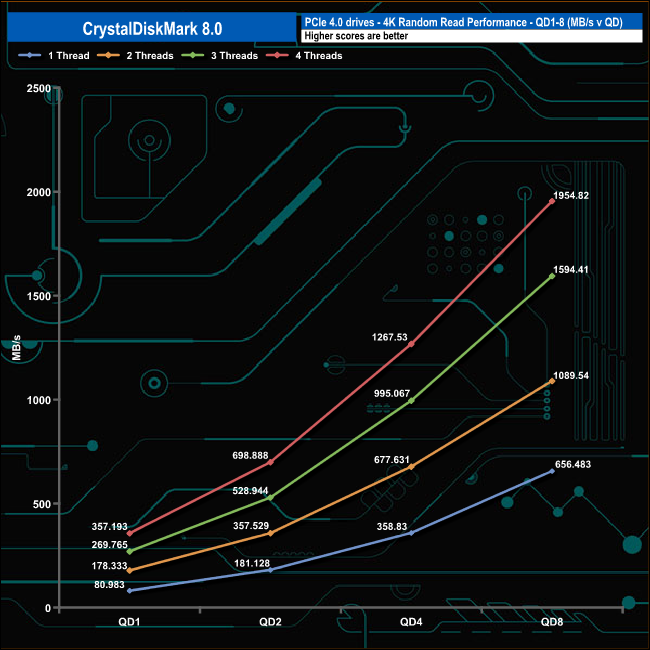Click the red 4 Threads point at QD8
The image size is (650, 650).
click(x=552, y=201)
